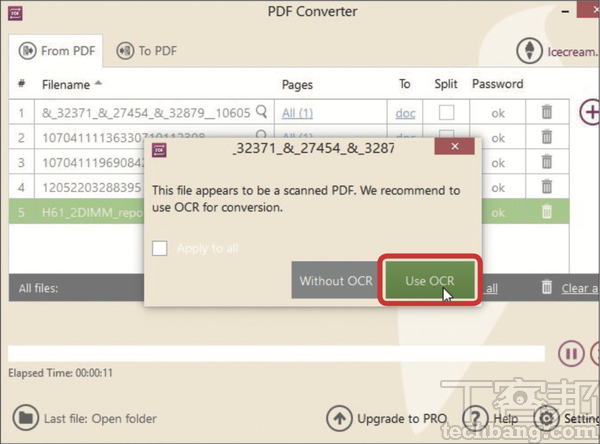Click the conversion progress bar
600x444 pixels.
276,354
